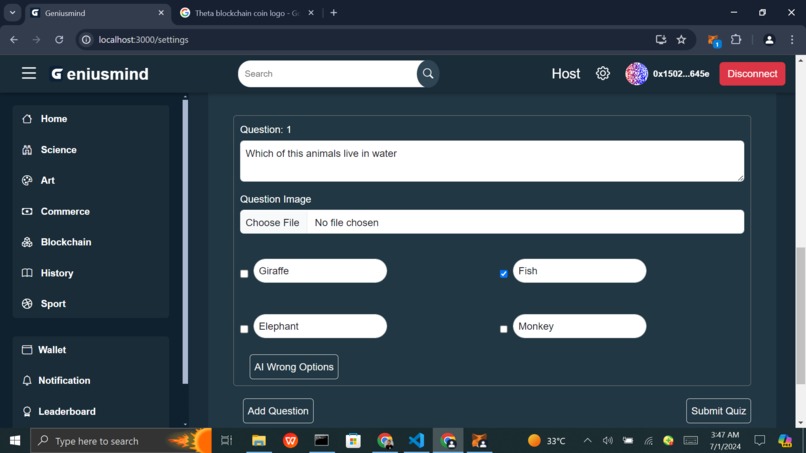The height and width of the screenshot is (453, 806).
Task: Click the wallet avatar image
Action: point(636,74)
